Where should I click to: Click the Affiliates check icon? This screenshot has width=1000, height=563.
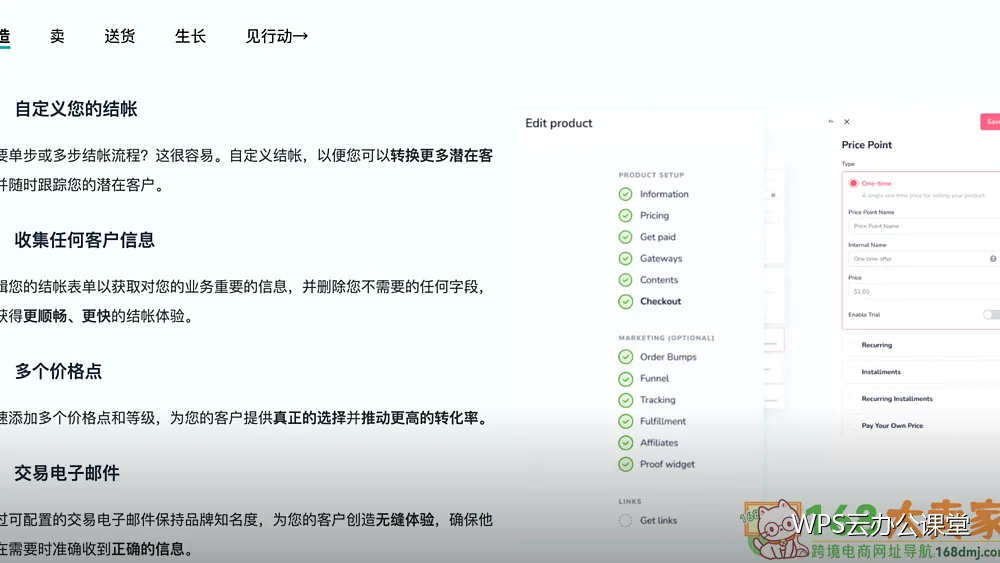[x=625, y=443]
